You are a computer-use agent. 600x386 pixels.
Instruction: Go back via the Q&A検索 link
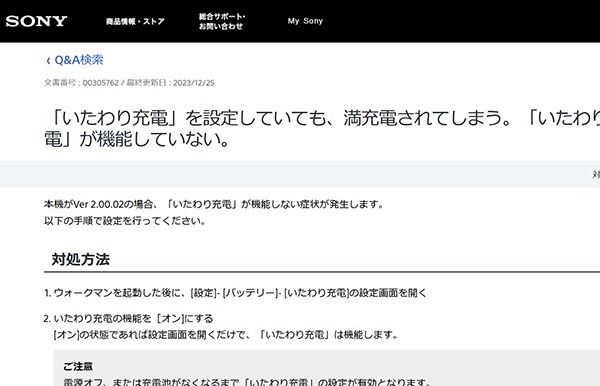[79, 60]
